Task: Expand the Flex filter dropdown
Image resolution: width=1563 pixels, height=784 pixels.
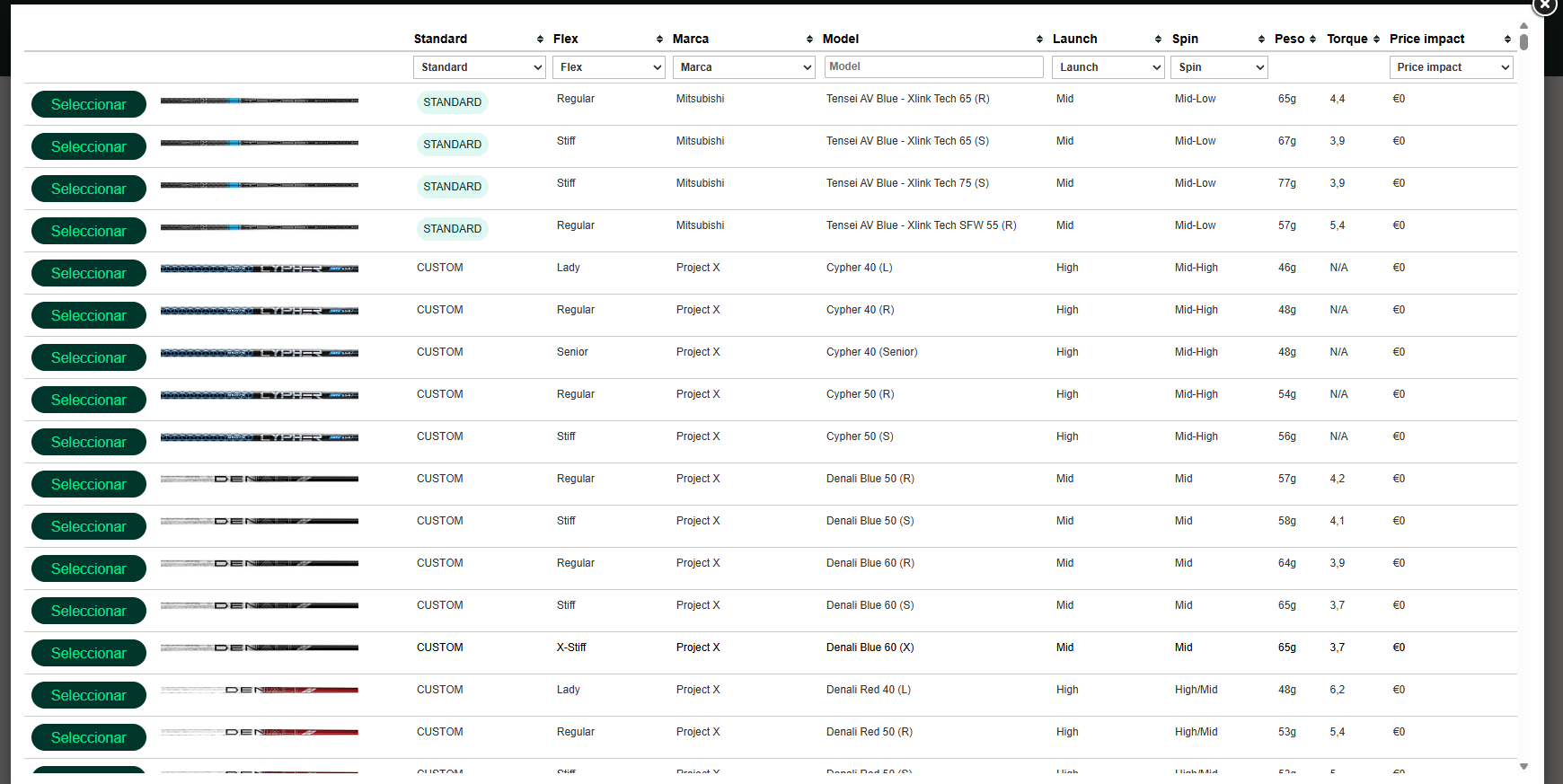Action: click(608, 67)
